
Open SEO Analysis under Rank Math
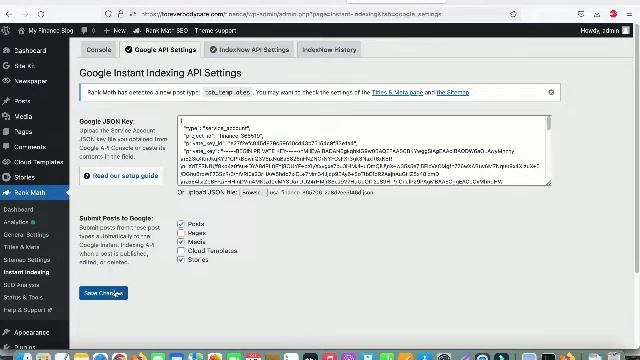[x=22, y=285]
